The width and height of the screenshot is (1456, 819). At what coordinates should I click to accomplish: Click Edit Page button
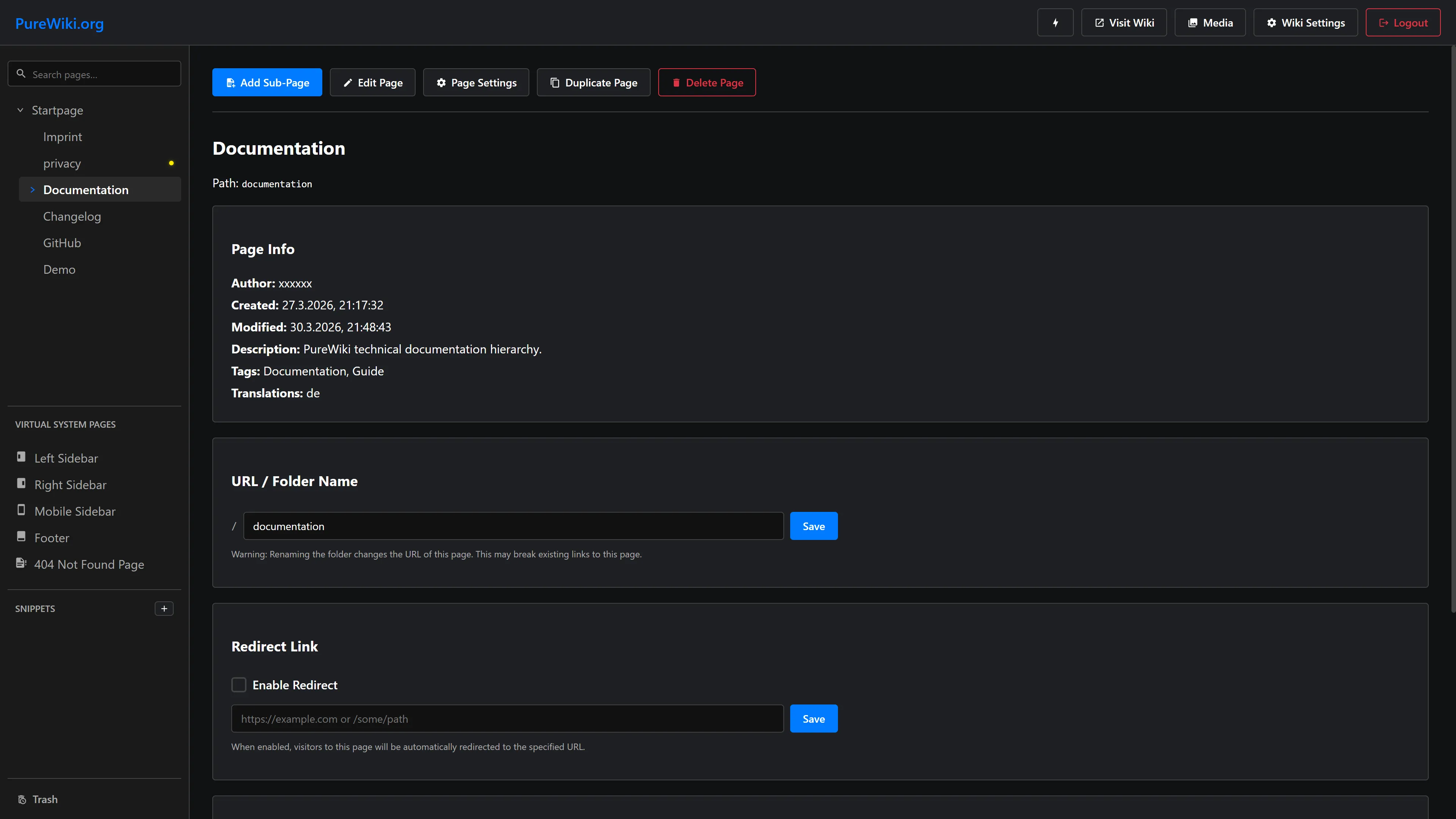pos(372,83)
